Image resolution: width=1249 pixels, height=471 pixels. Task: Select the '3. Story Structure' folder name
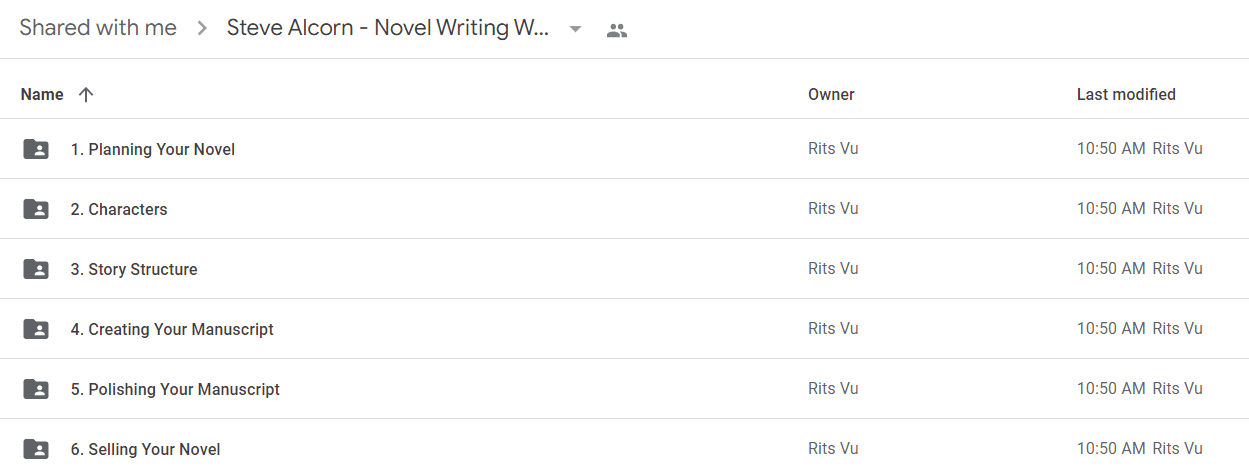[x=134, y=269]
